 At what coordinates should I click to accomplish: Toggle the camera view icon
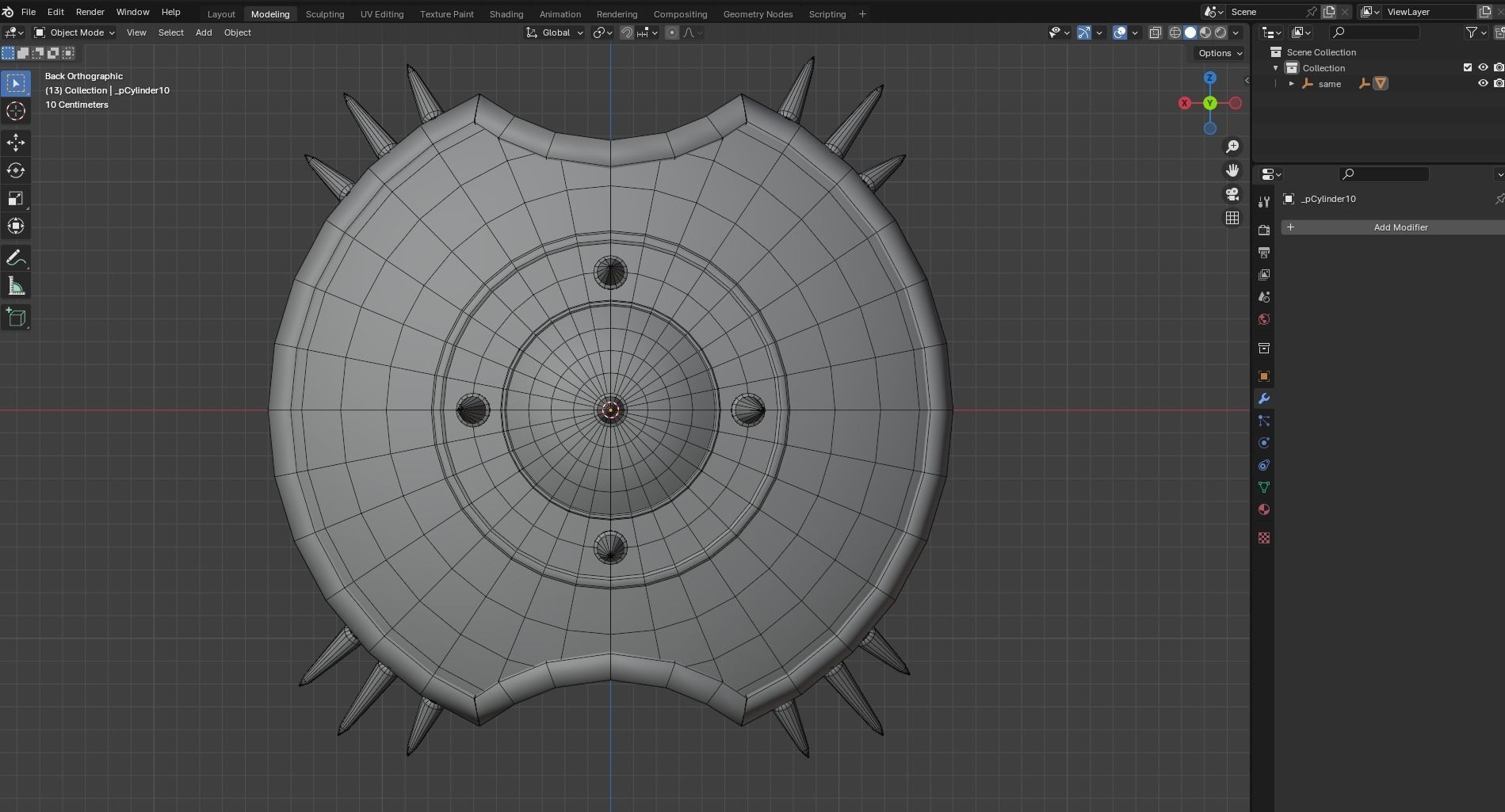pyautogui.click(x=1232, y=194)
